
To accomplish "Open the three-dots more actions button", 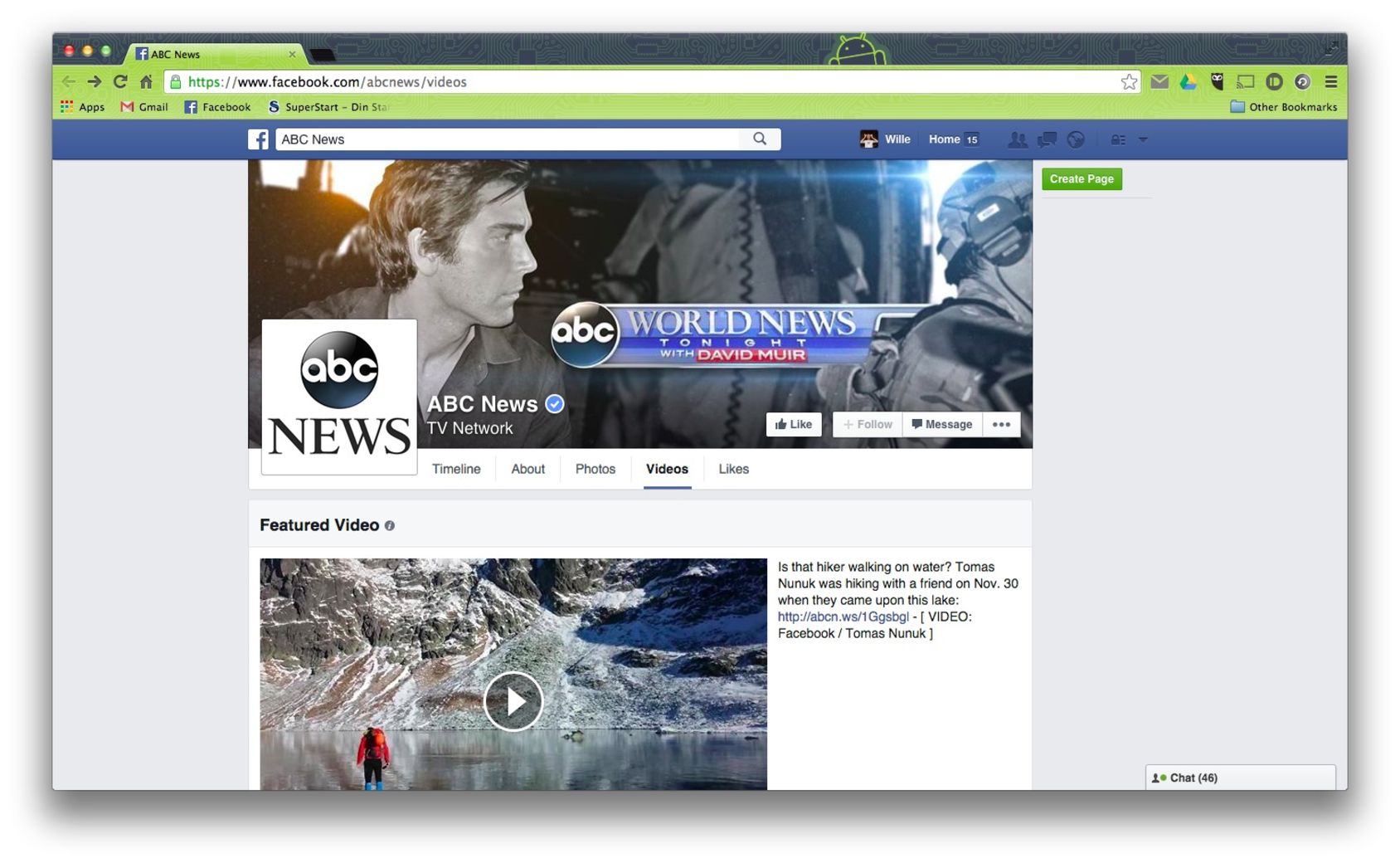I will [x=1001, y=424].
